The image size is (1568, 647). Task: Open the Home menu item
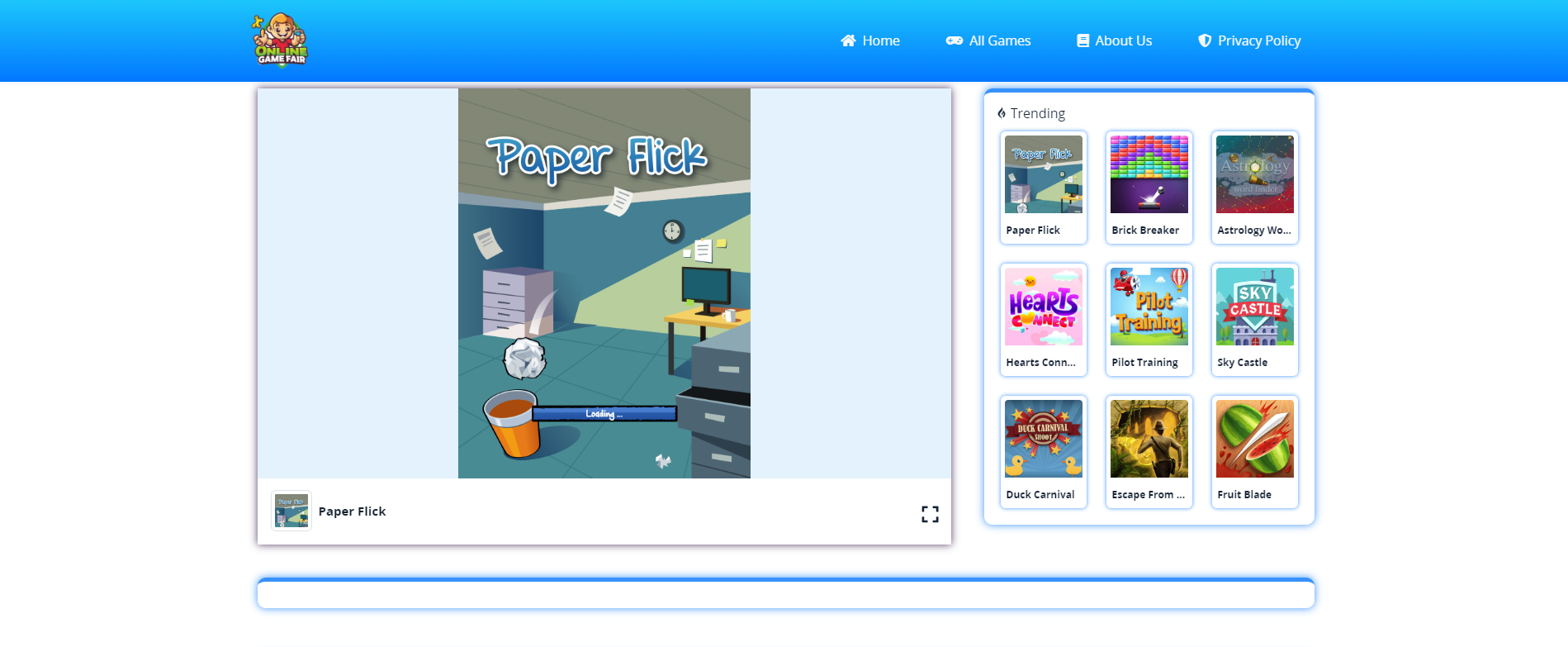880,40
